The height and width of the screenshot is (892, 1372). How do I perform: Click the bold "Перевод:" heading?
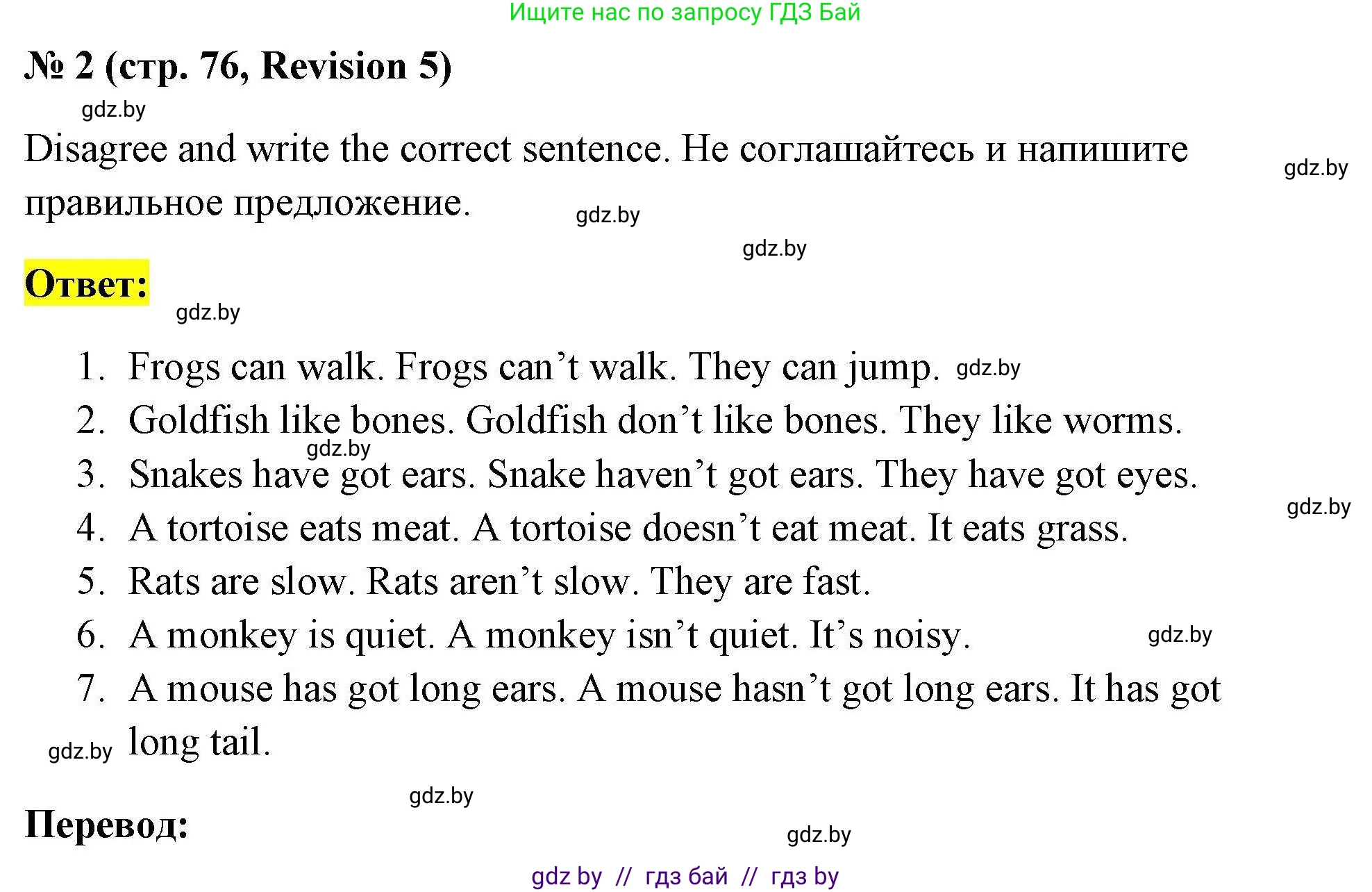pyautogui.click(x=107, y=825)
